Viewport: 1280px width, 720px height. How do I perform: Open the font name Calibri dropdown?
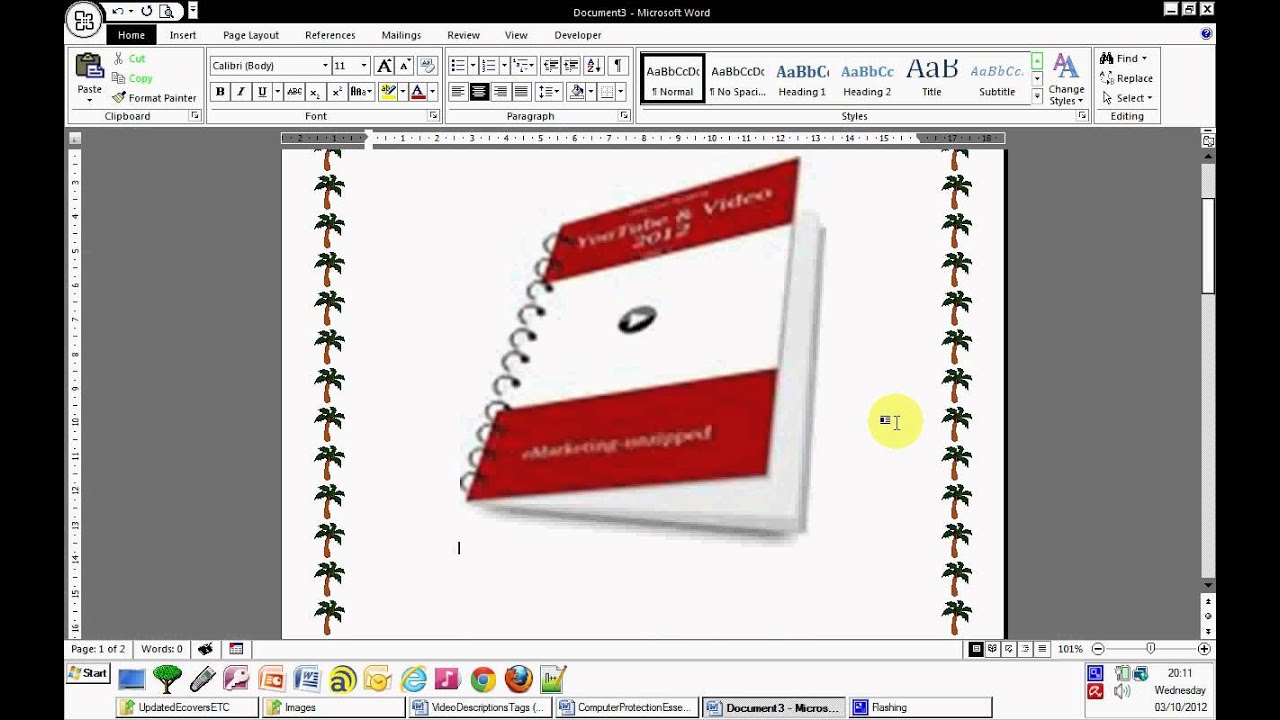pos(325,66)
